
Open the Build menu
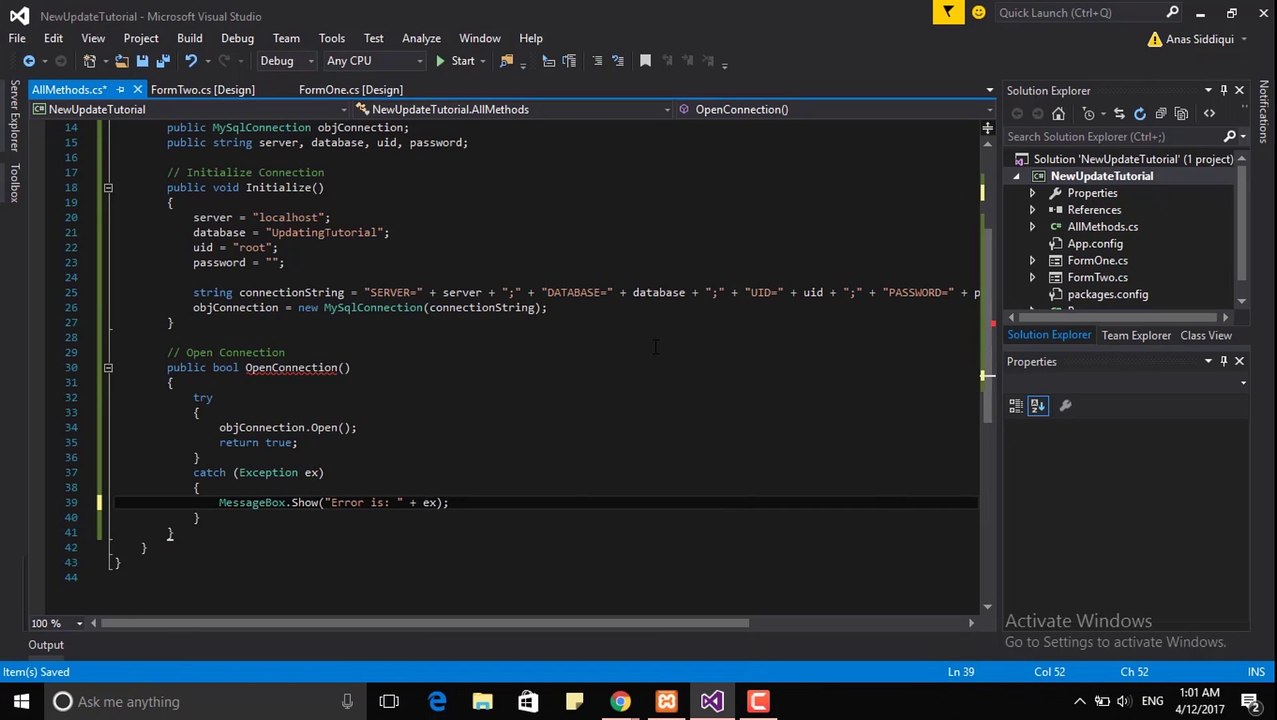pos(189,38)
